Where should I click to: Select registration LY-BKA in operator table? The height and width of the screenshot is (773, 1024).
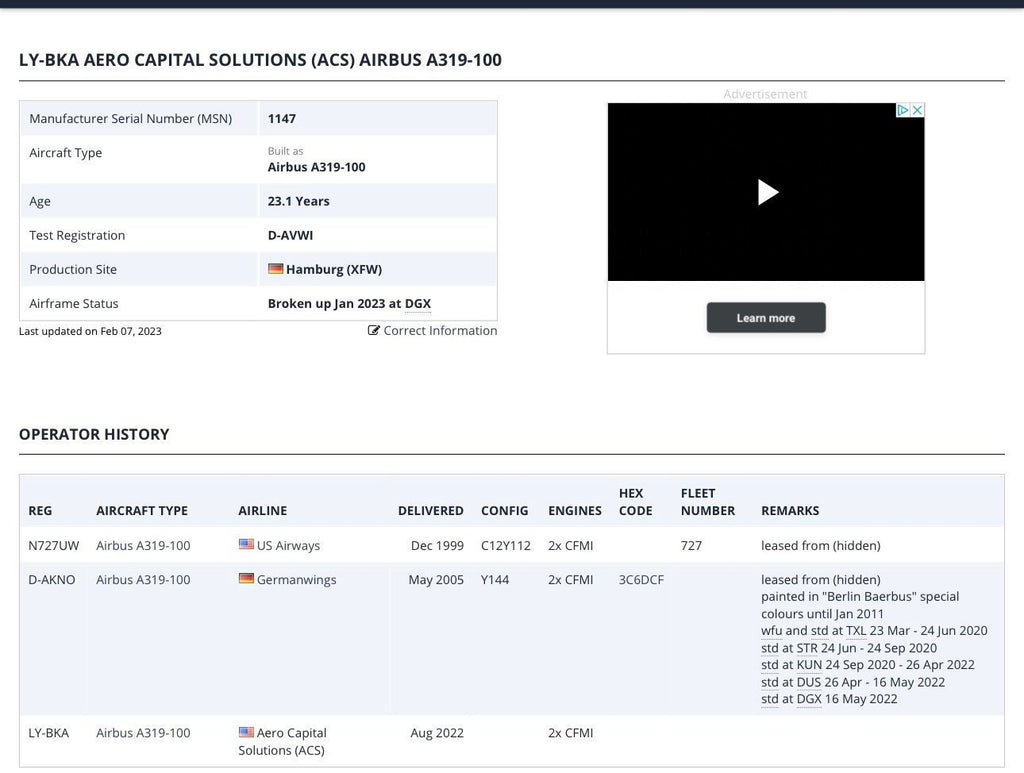tap(48, 733)
